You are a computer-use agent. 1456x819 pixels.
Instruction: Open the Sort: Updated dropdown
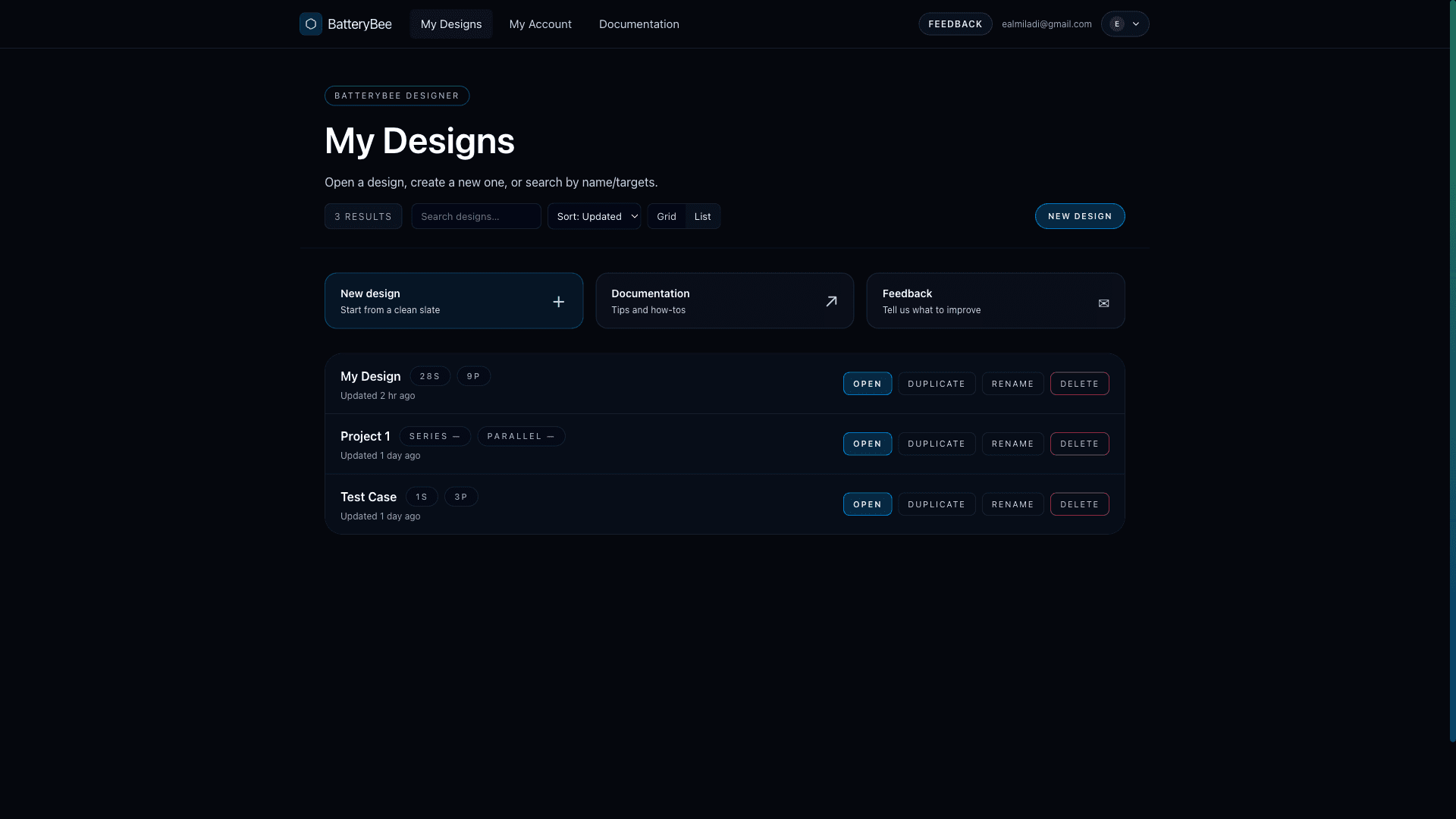[594, 216]
